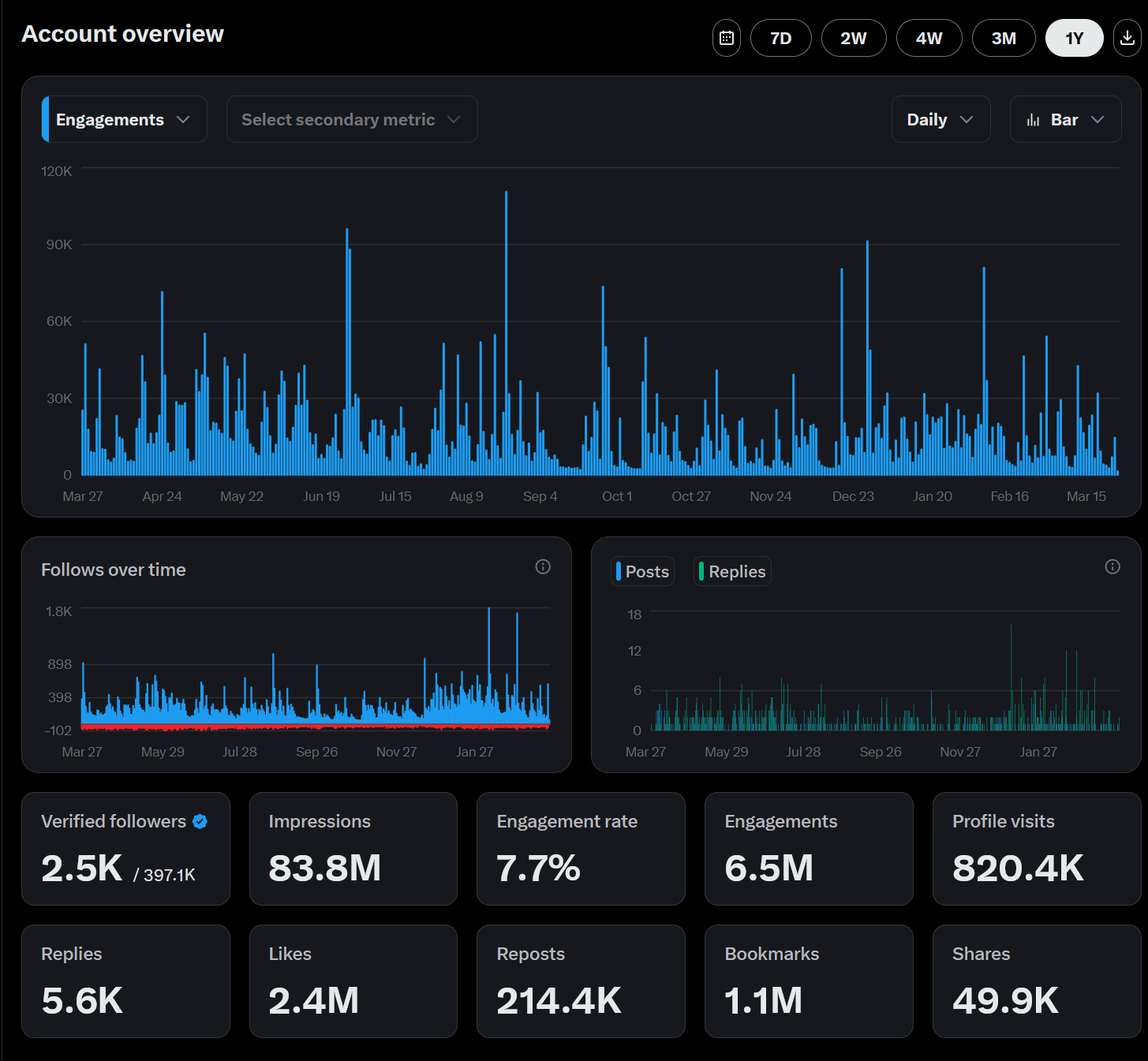The width and height of the screenshot is (1148, 1061).
Task: Click the download data icon
Action: pyautogui.click(x=1127, y=38)
